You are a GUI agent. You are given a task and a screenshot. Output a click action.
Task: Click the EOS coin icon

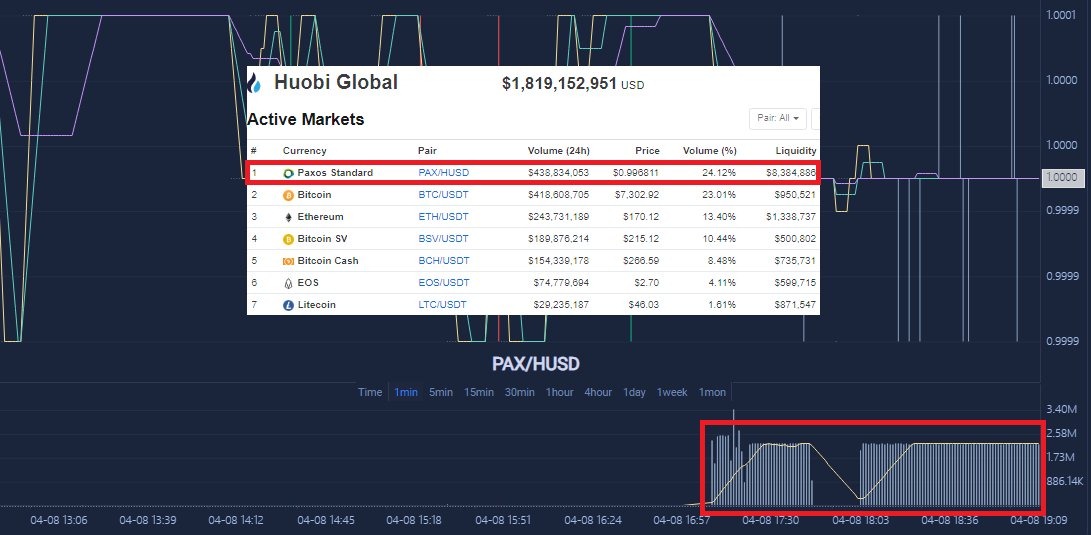coord(289,283)
